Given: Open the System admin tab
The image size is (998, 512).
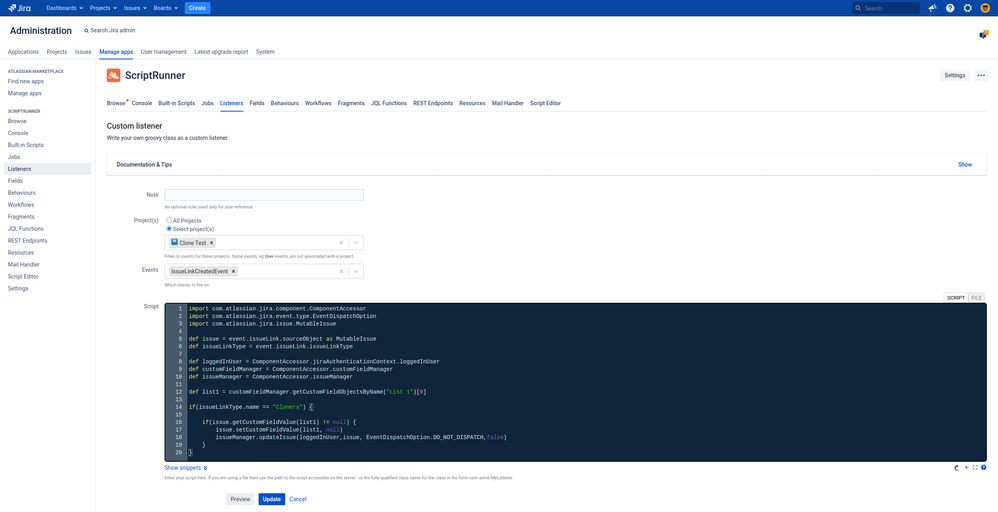Looking at the screenshot, I should tap(265, 52).
